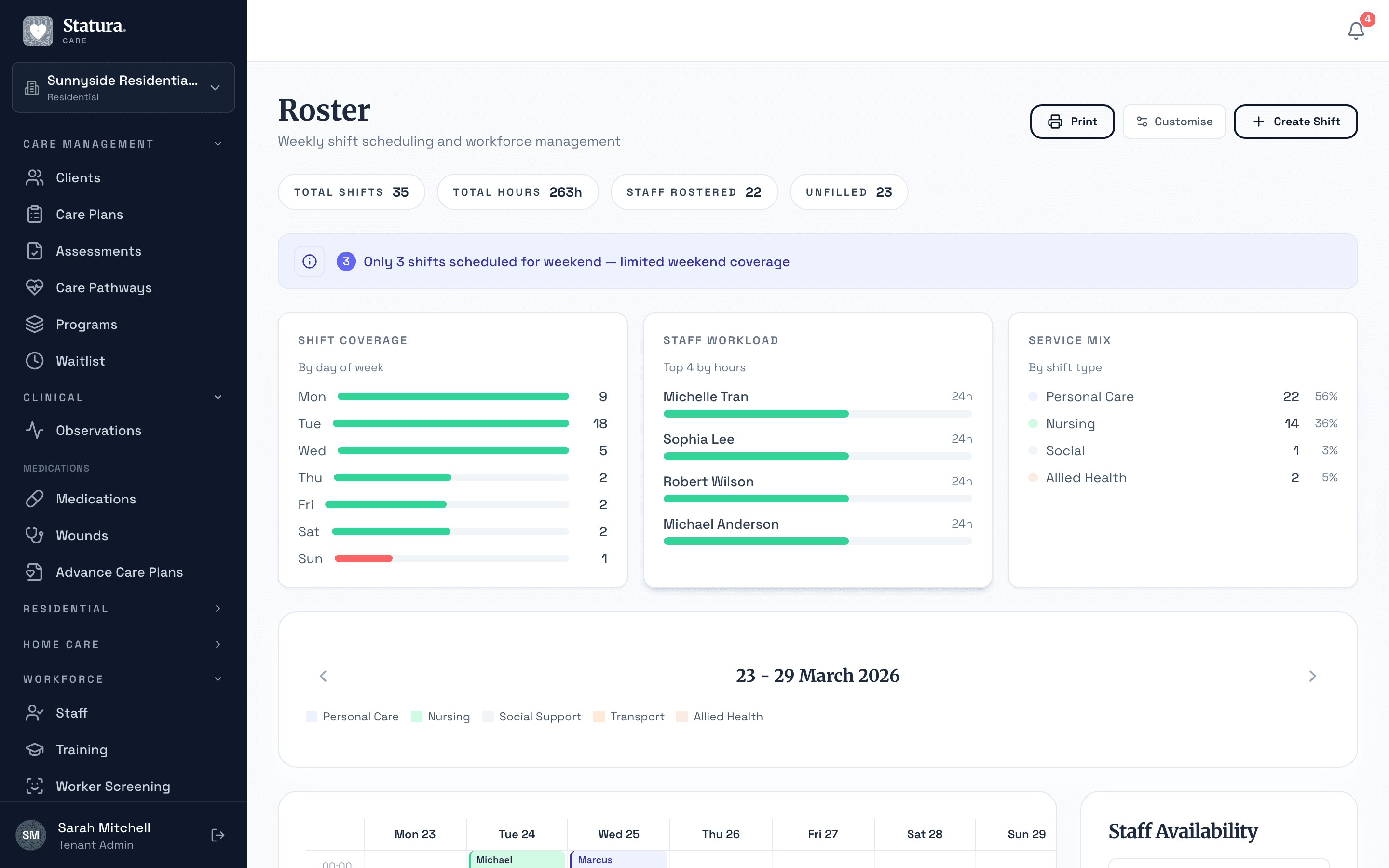This screenshot has width=1389, height=868.
Task: Click the Print button
Action: tap(1072, 121)
